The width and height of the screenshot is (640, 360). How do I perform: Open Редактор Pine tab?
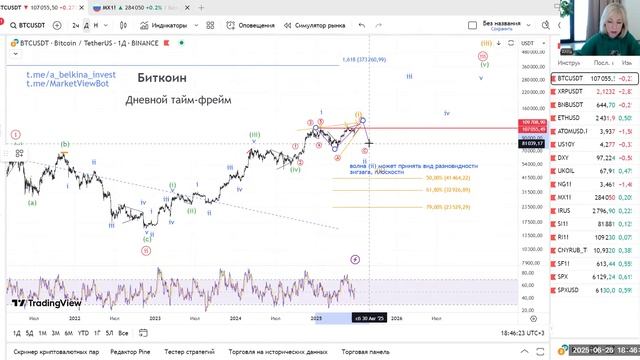(130, 351)
